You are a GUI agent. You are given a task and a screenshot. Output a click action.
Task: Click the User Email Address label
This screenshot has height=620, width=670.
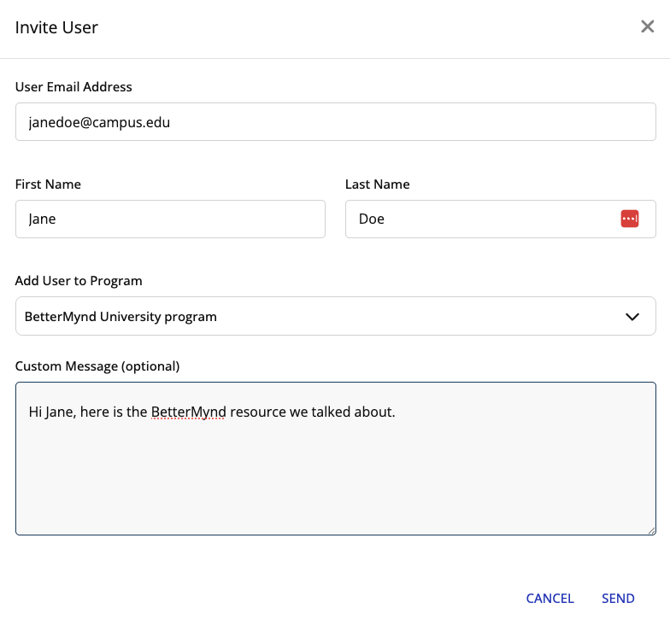point(73,87)
